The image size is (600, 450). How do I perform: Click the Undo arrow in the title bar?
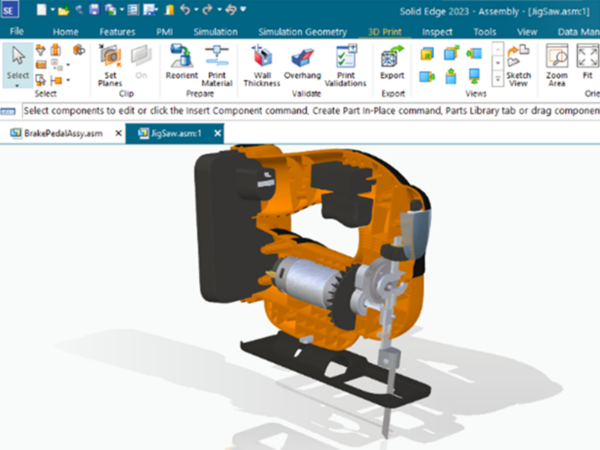pos(185,10)
